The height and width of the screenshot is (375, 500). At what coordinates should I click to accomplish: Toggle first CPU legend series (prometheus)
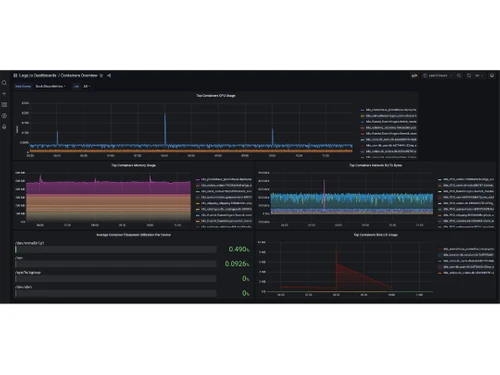pos(391,110)
